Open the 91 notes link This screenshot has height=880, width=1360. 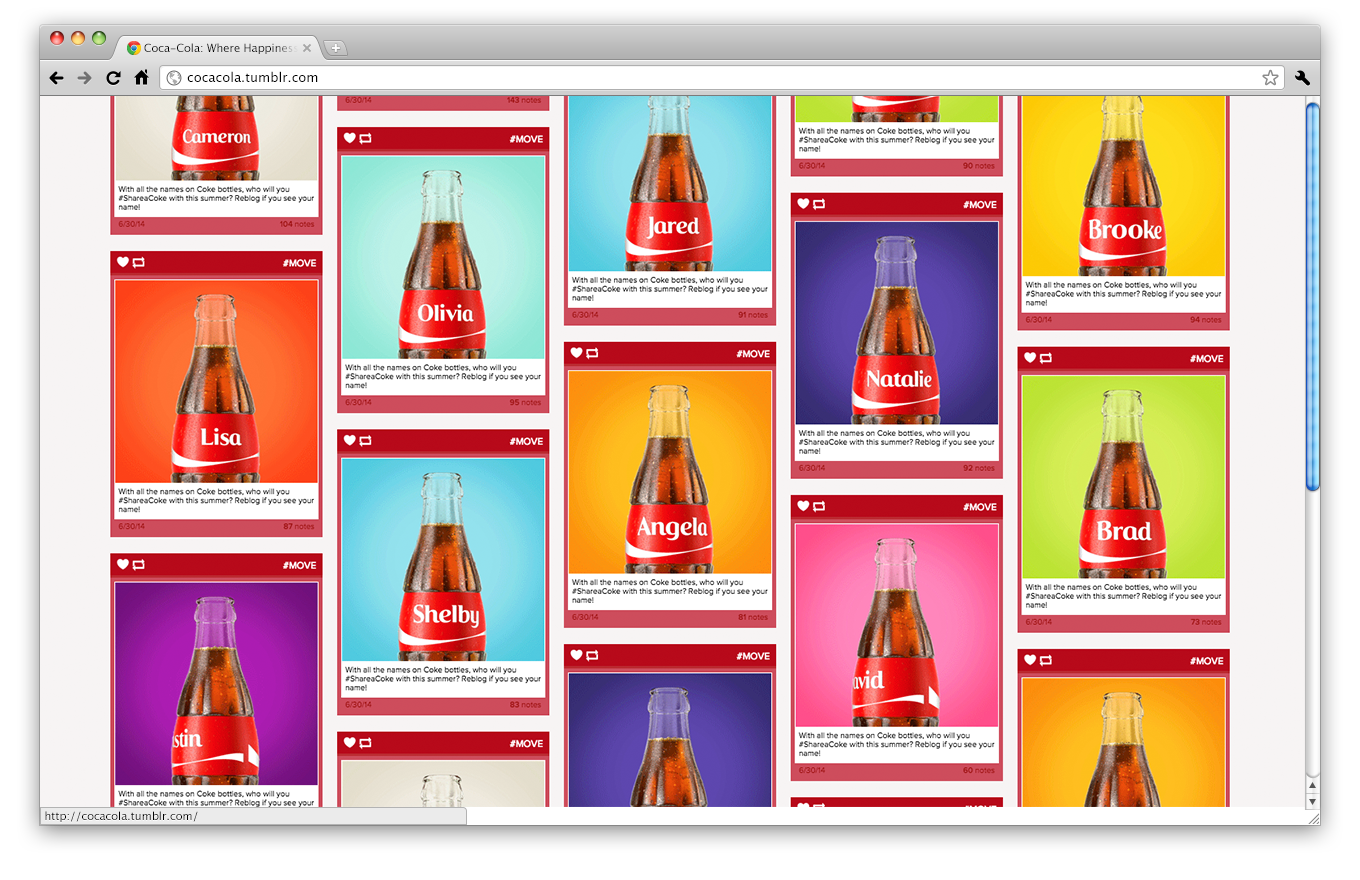tap(753, 315)
